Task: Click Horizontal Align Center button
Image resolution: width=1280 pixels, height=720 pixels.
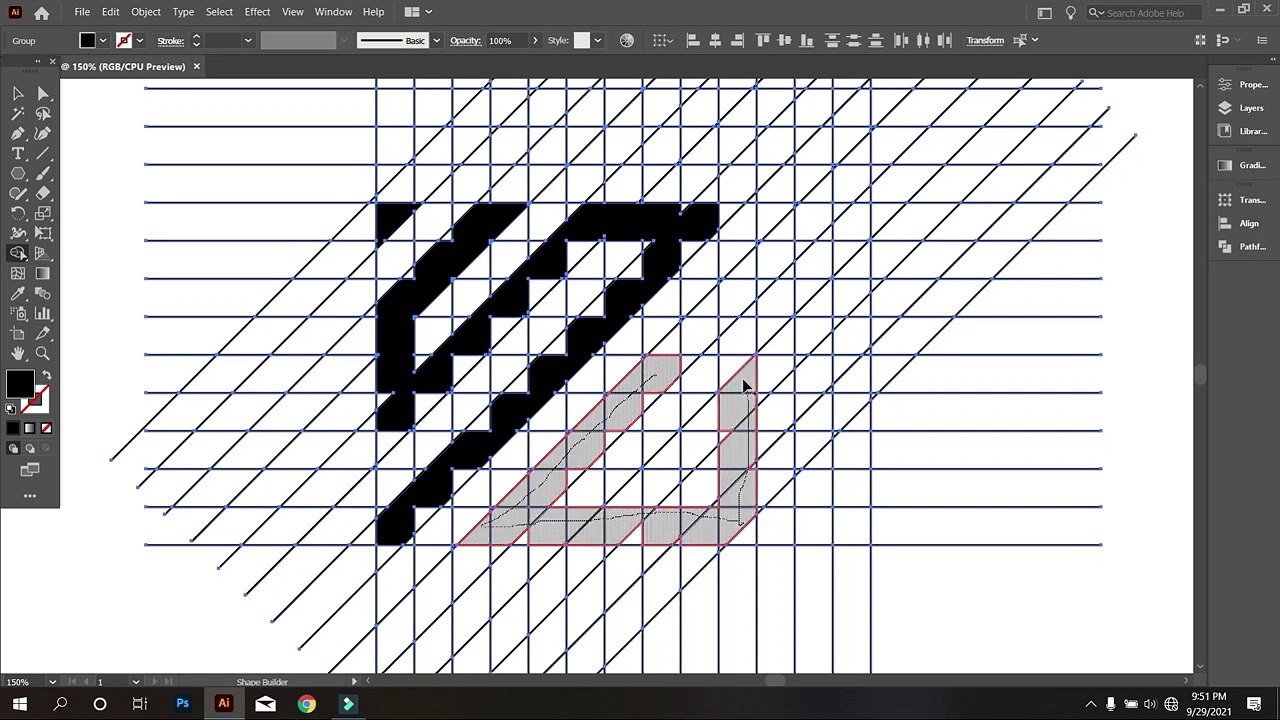Action: [715, 40]
